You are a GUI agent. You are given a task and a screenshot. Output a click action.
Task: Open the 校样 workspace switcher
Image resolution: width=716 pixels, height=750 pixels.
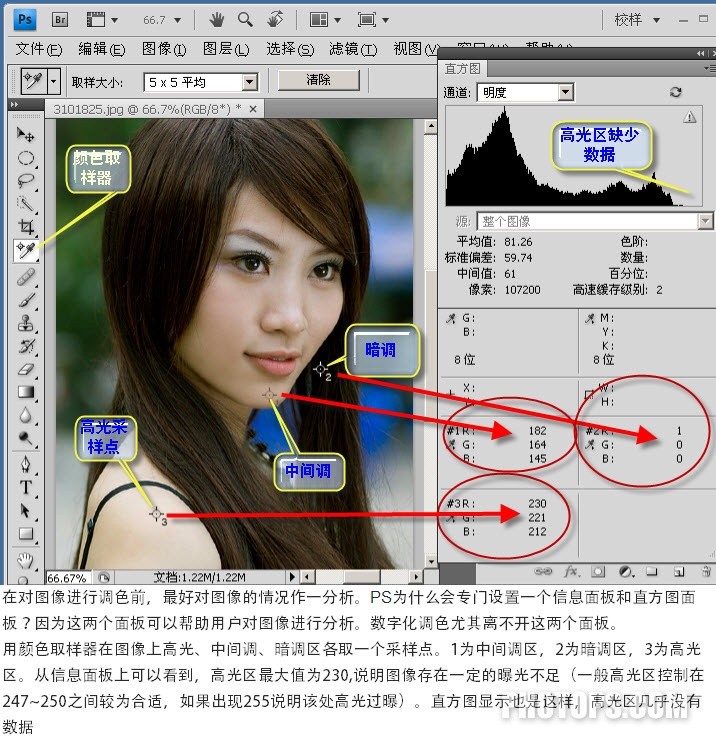pos(637,20)
